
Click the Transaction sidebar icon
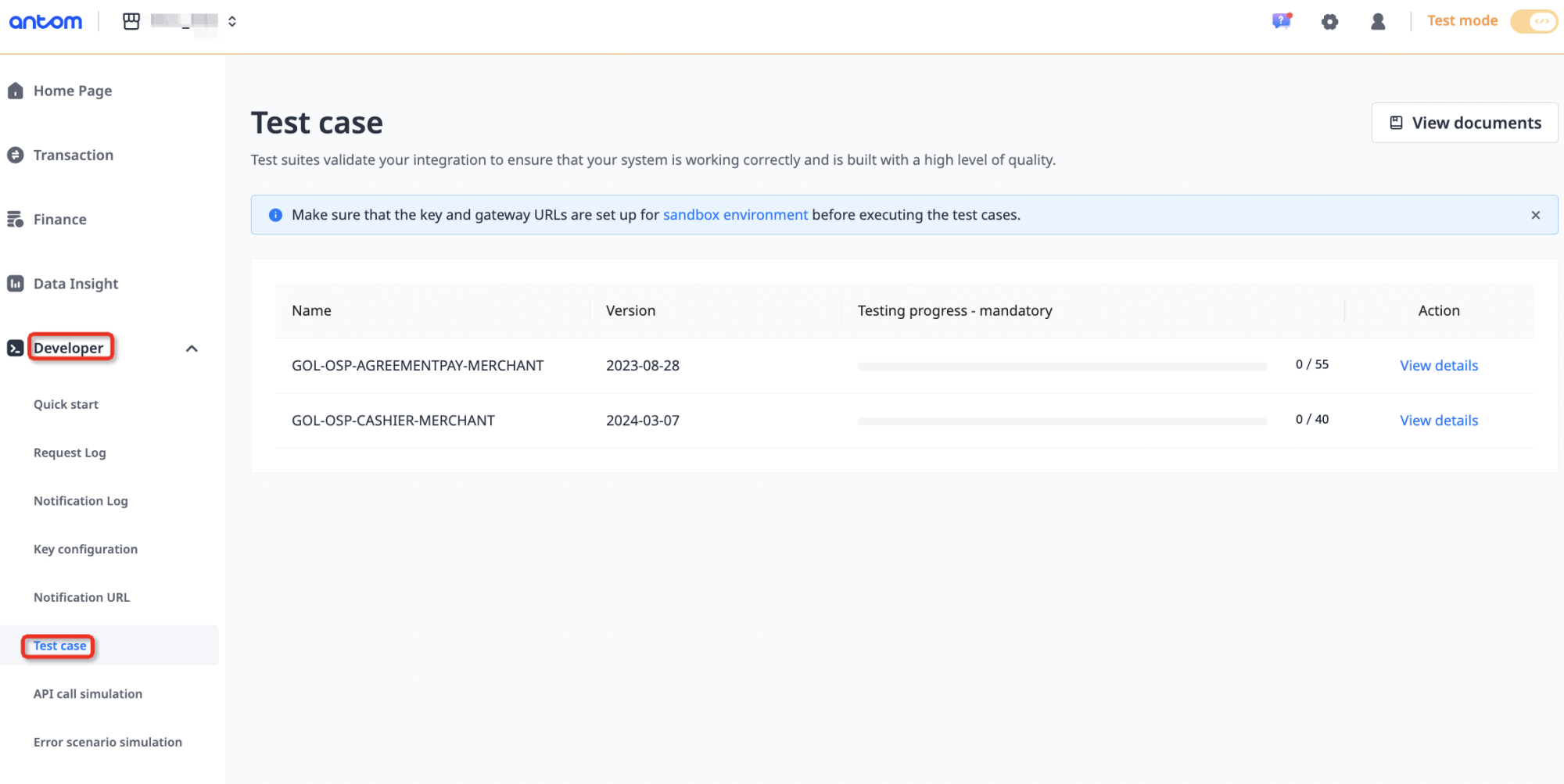coord(15,155)
